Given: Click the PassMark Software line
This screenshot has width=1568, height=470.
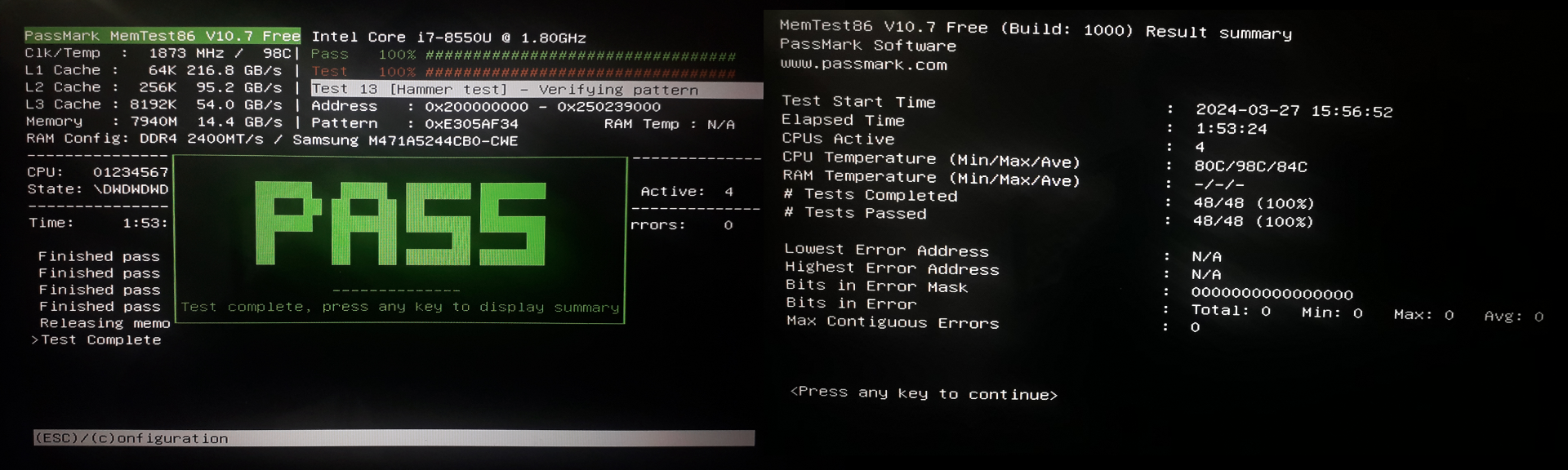Looking at the screenshot, I should pos(867,46).
